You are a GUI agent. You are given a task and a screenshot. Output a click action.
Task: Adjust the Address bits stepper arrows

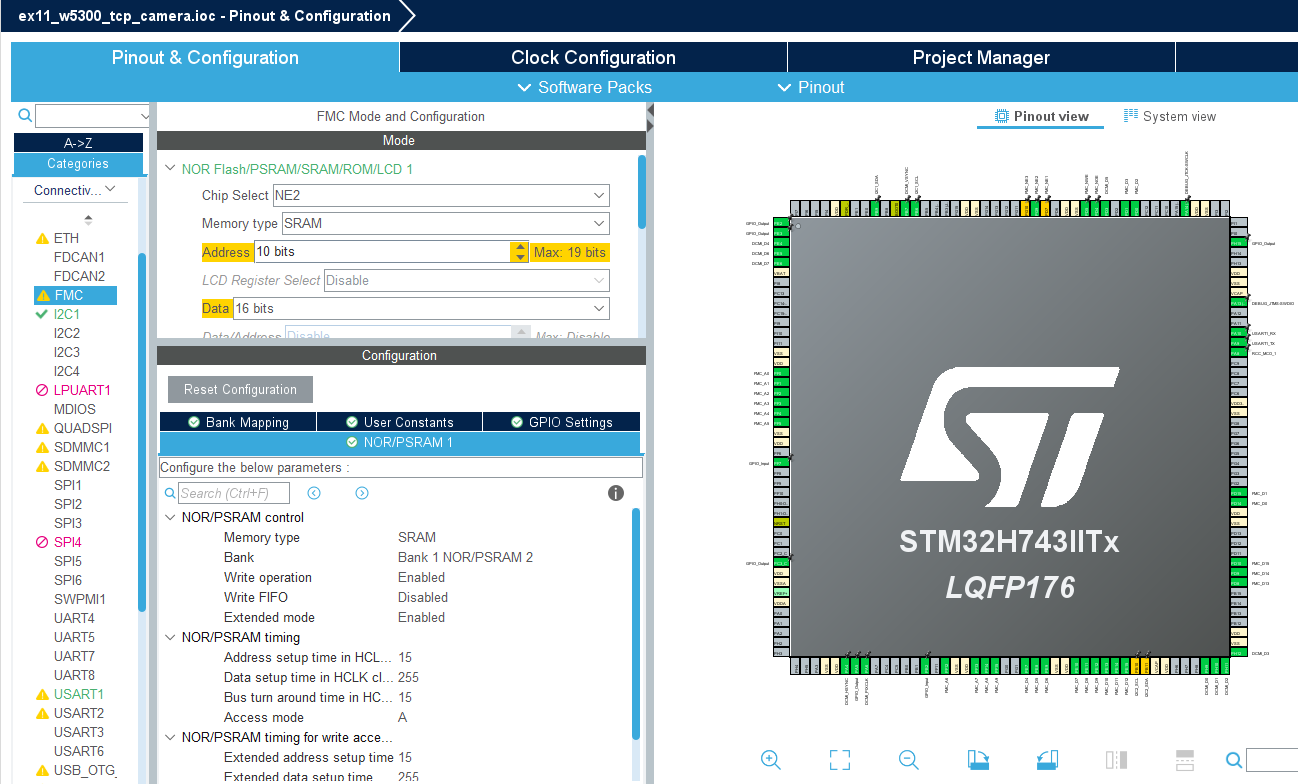519,252
